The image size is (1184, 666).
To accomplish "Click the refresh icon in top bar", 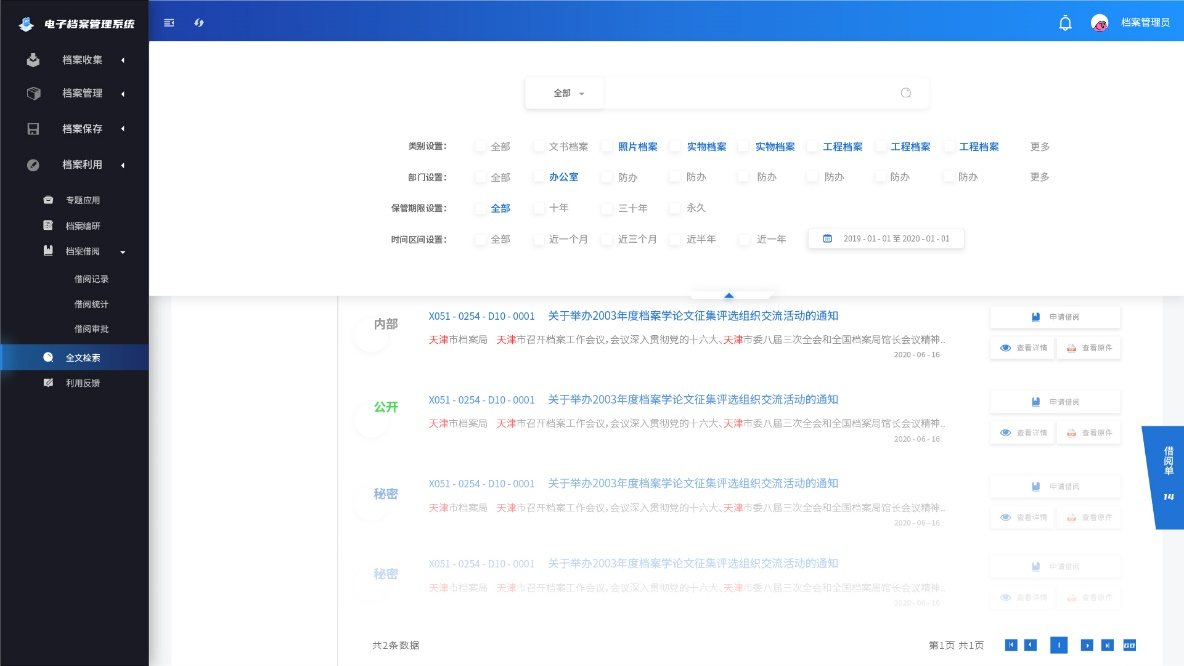I will coord(199,22).
